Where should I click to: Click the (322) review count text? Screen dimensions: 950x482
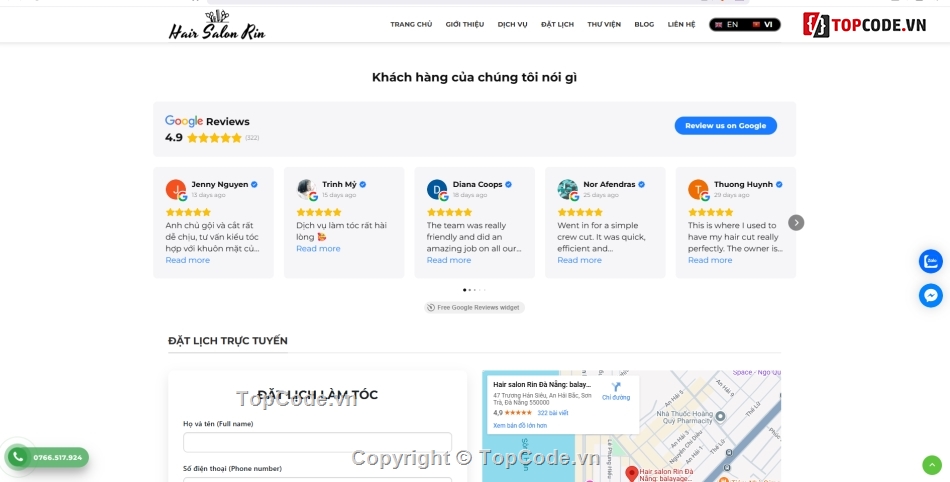252,138
